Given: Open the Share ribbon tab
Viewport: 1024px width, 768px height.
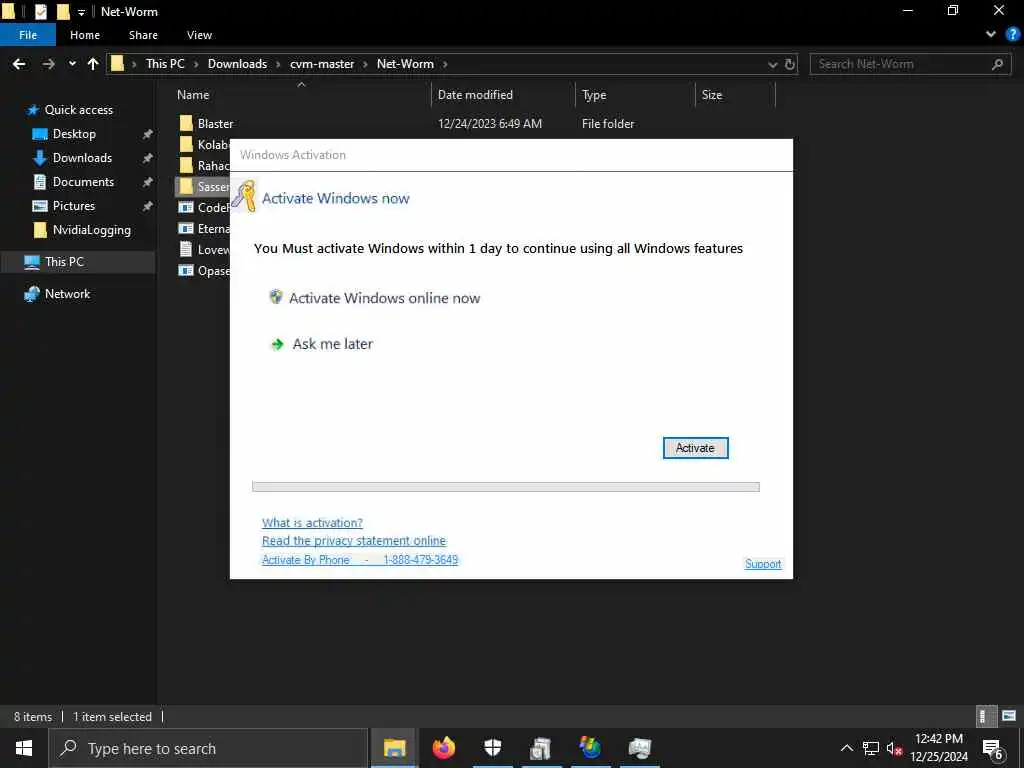Looking at the screenshot, I should click(143, 35).
